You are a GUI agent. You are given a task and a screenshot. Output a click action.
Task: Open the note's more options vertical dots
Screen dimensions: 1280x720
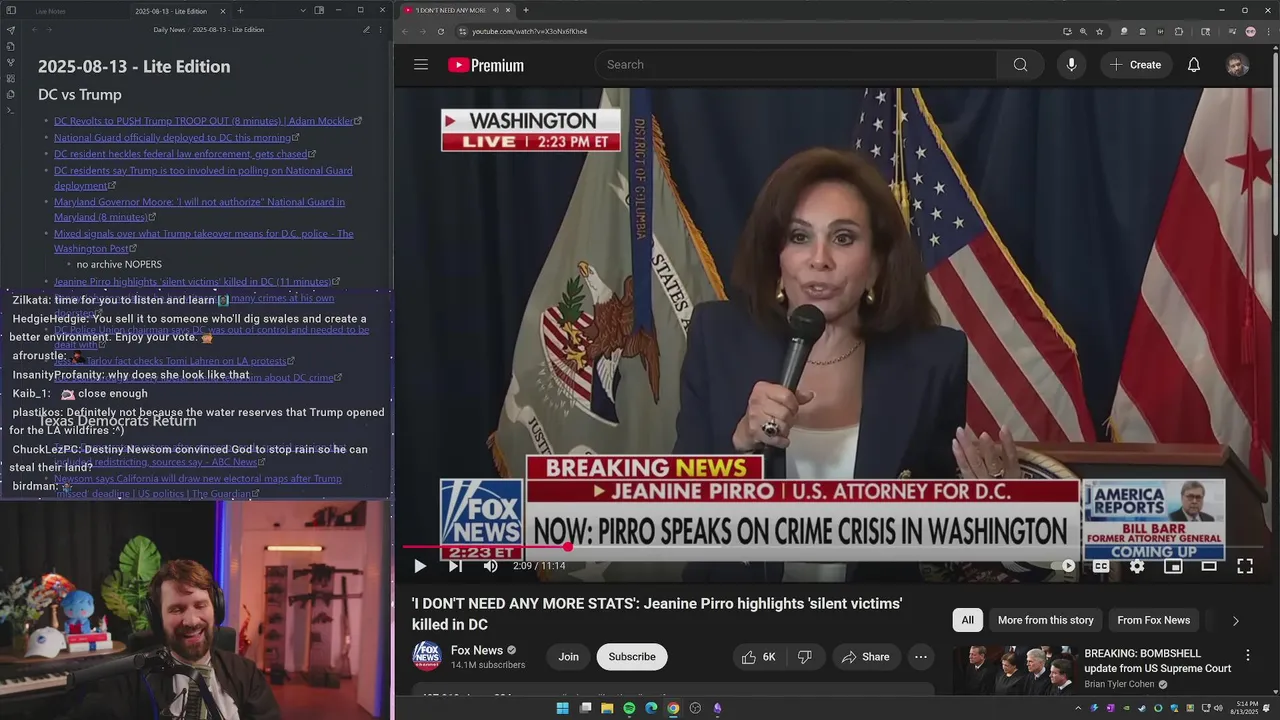tap(380, 30)
